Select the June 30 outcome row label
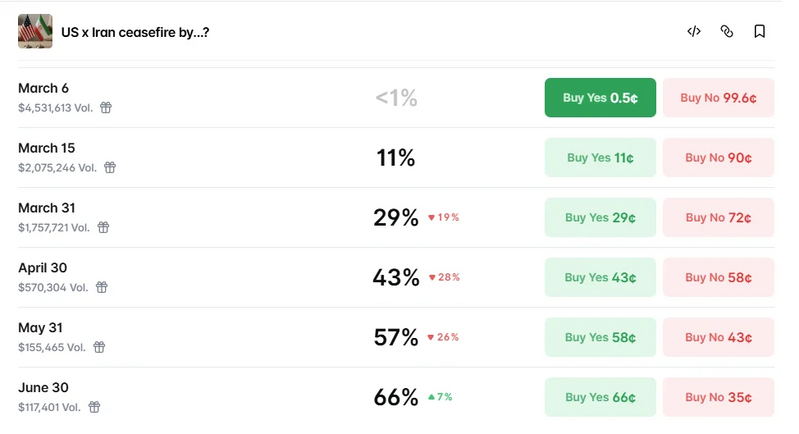 click(43, 388)
